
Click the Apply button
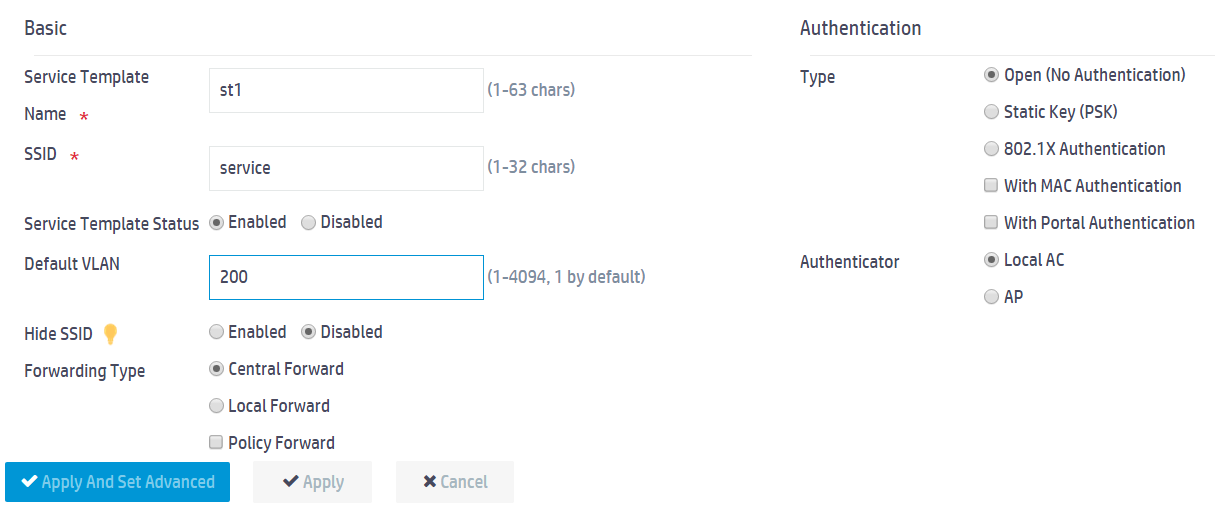(x=312, y=482)
